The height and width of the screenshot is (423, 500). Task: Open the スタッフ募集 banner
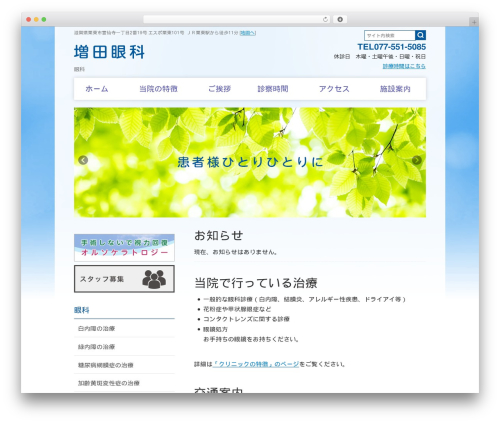click(124, 279)
